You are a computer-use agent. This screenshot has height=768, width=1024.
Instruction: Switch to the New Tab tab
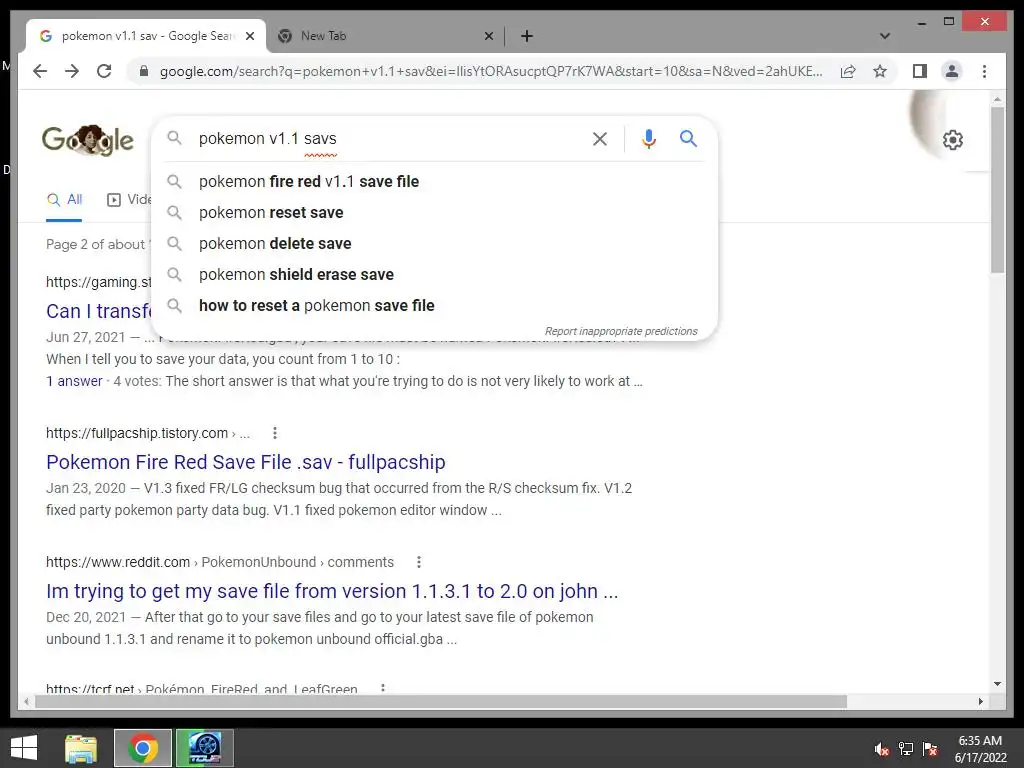coord(385,36)
